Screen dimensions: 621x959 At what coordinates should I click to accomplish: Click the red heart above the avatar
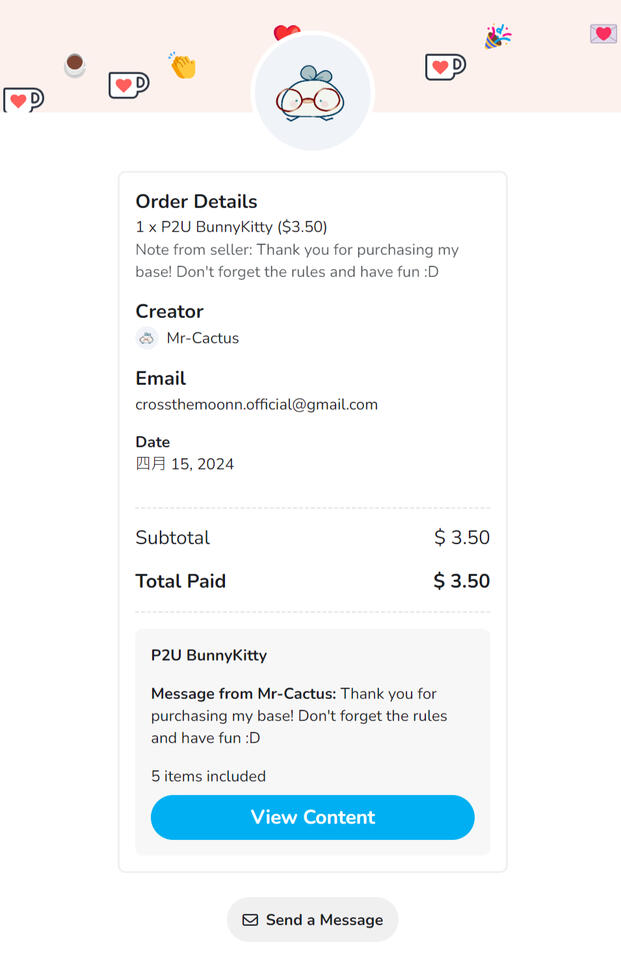(x=287, y=33)
